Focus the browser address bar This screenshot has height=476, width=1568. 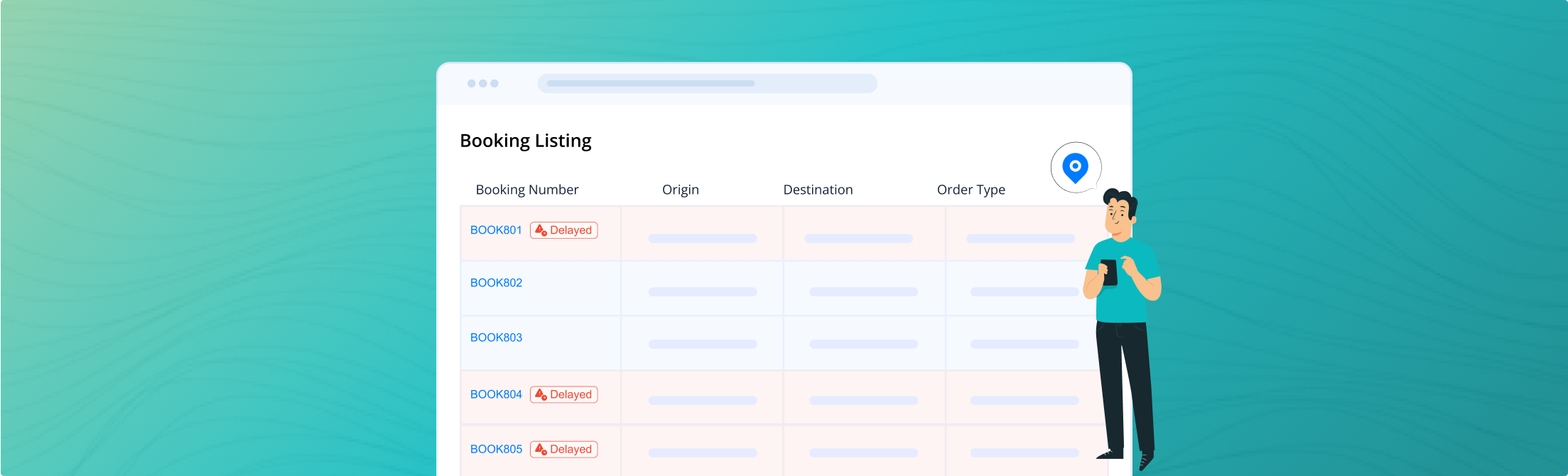[x=707, y=84]
